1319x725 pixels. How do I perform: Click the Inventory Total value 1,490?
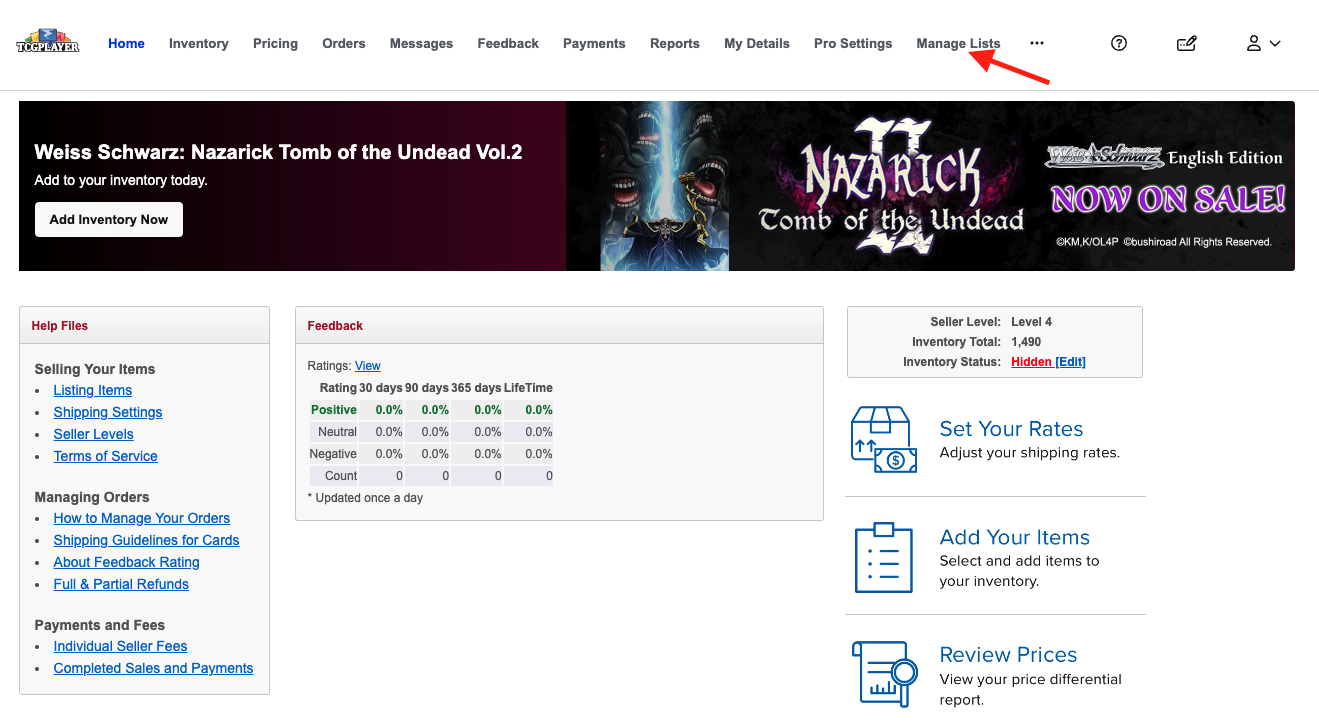(x=1027, y=342)
